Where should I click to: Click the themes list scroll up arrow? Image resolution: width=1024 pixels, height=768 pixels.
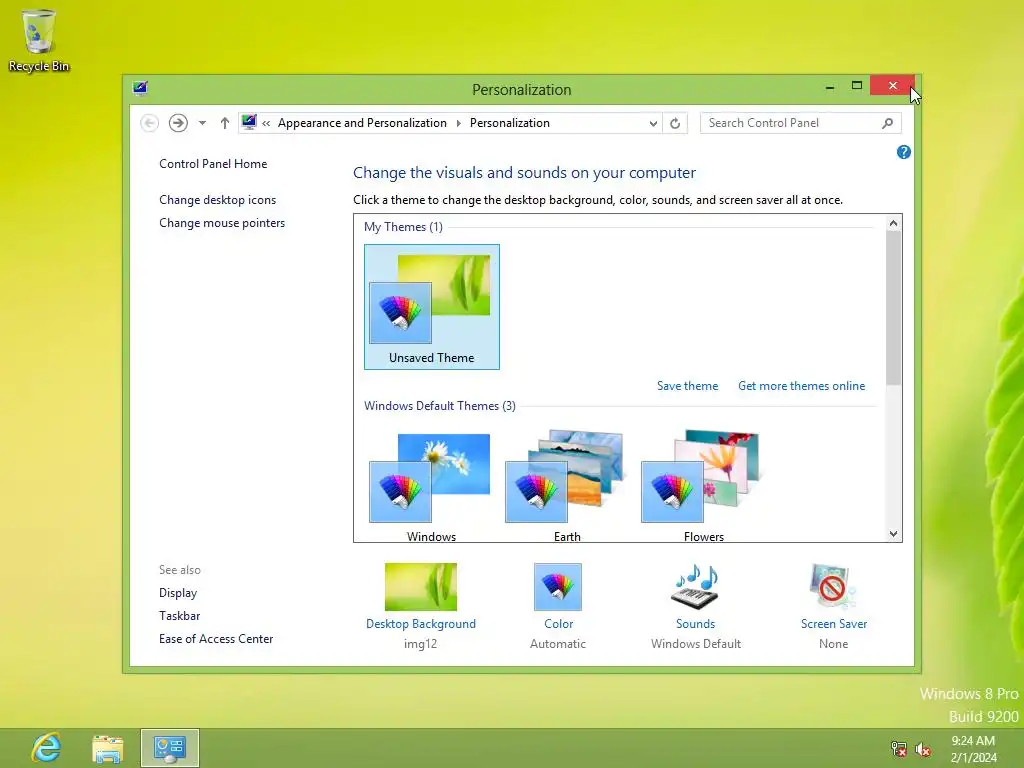tap(893, 223)
